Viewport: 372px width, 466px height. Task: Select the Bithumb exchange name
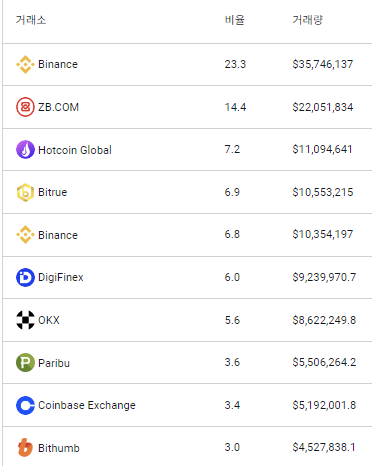click(x=59, y=448)
